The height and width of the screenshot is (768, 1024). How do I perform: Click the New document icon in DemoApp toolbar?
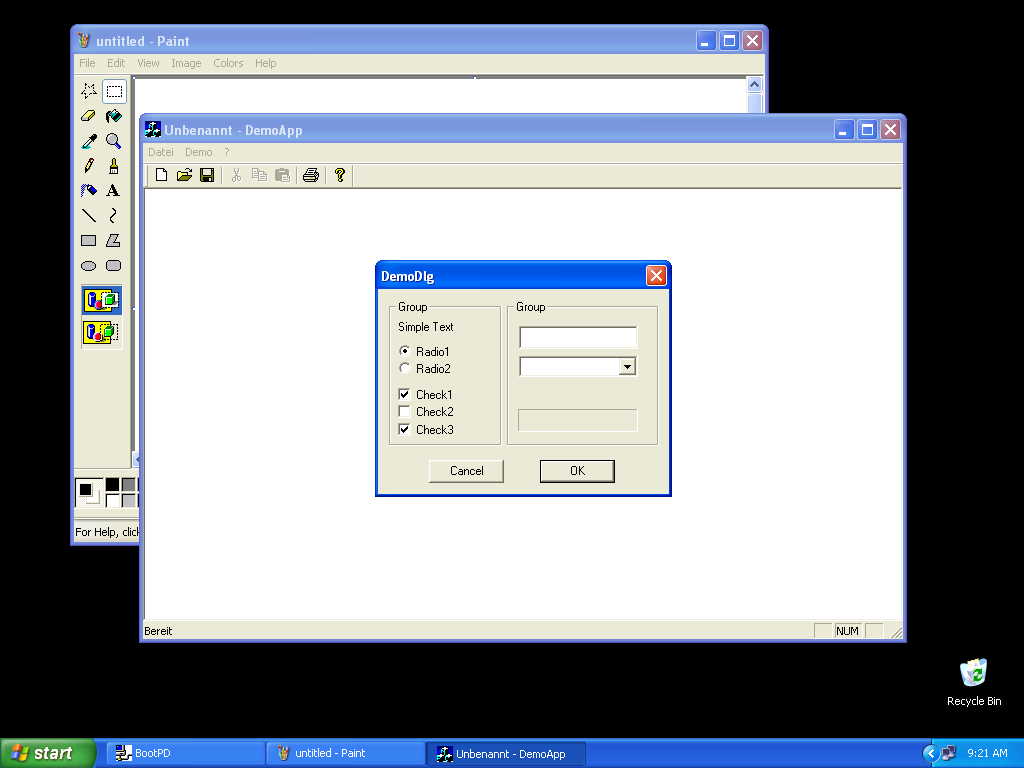click(161, 175)
